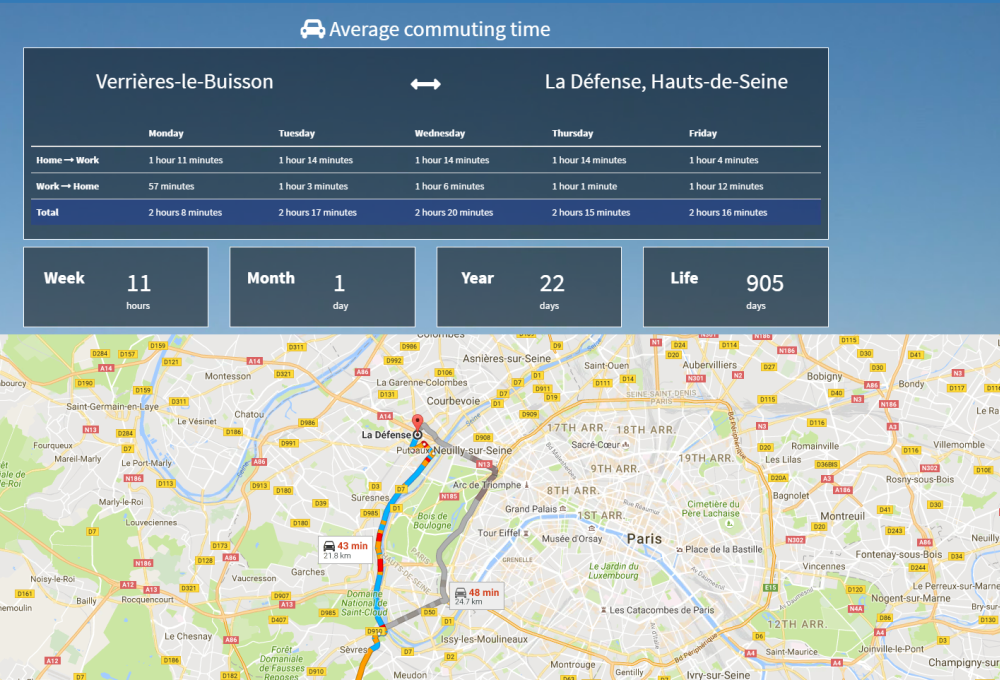Select the Week 11 hours card

tap(116, 287)
